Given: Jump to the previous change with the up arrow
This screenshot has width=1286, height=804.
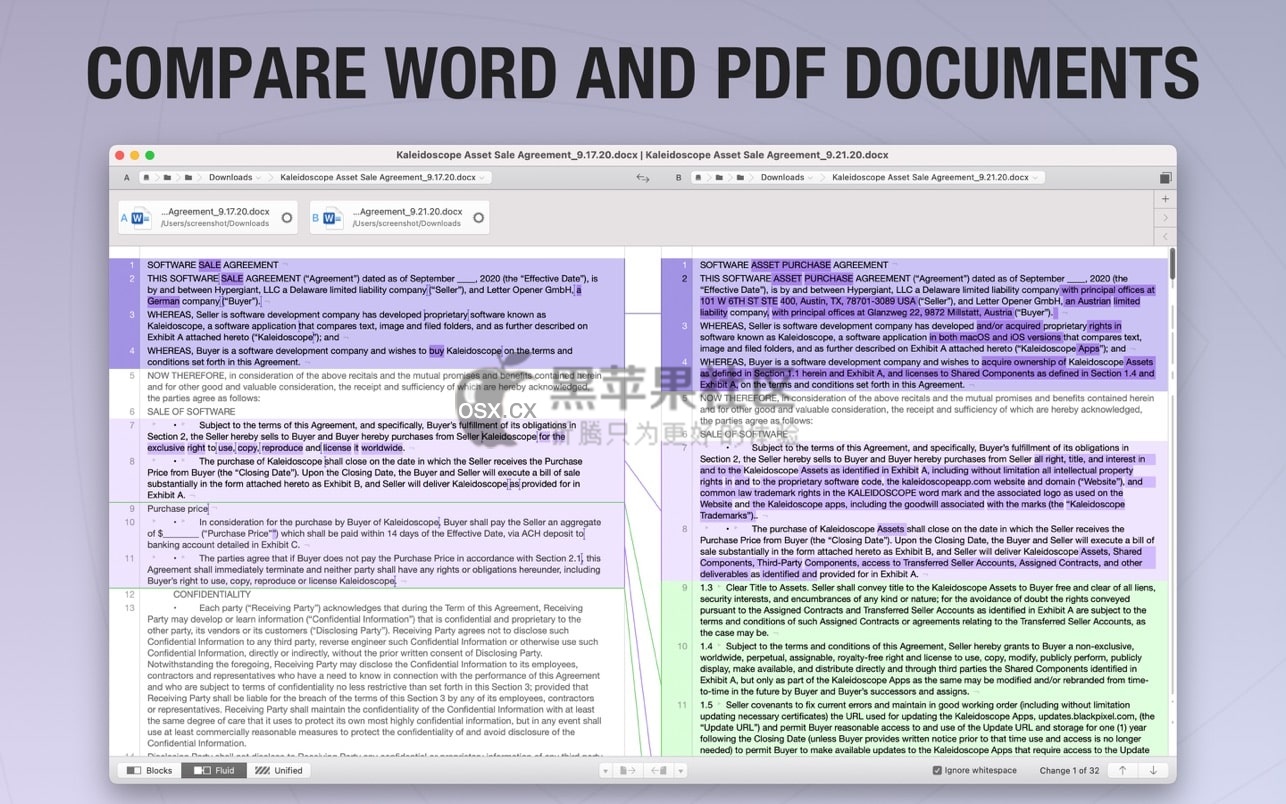Looking at the screenshot, I should pos(1122,771).
